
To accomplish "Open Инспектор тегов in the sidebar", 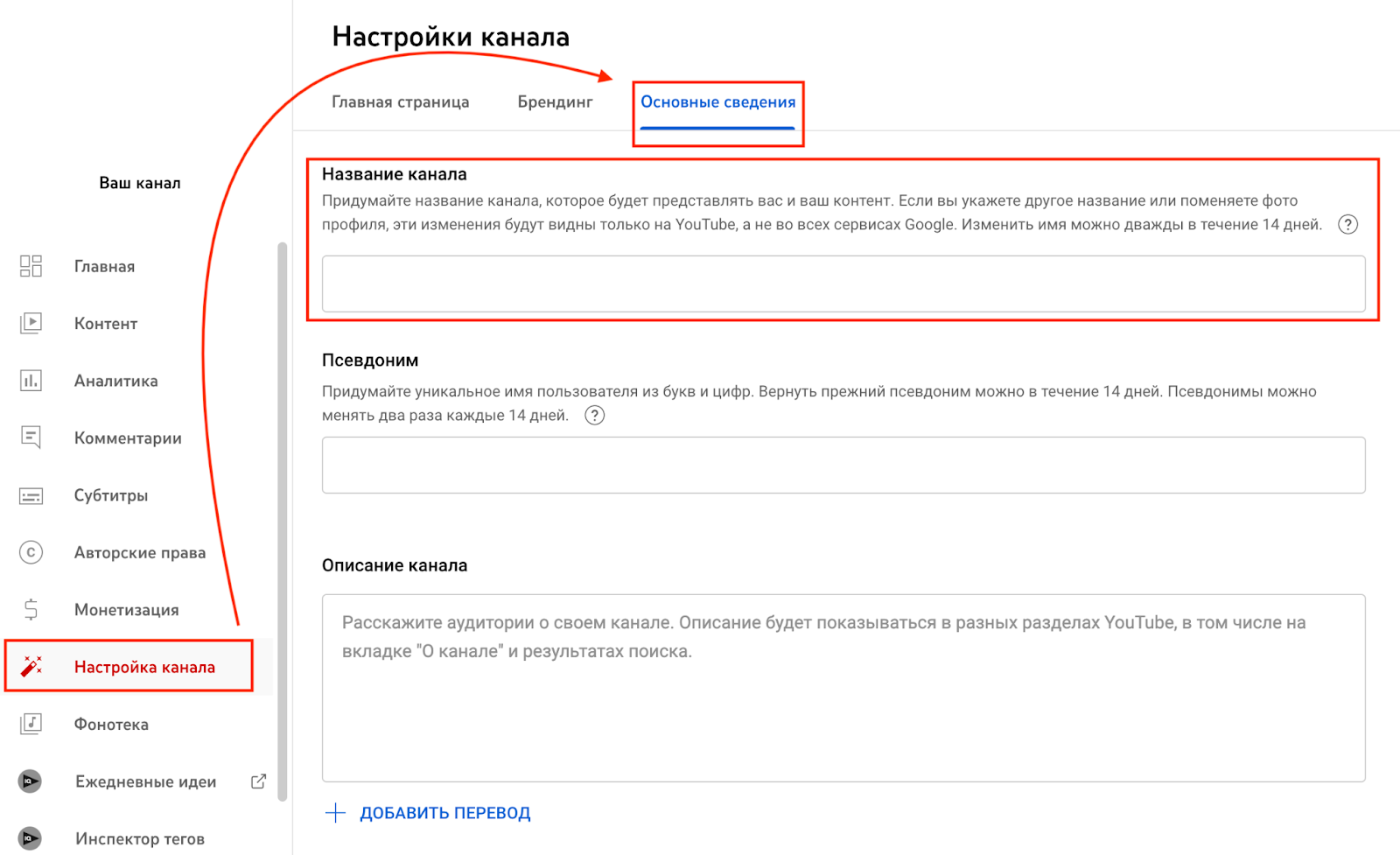I will 139,838.
